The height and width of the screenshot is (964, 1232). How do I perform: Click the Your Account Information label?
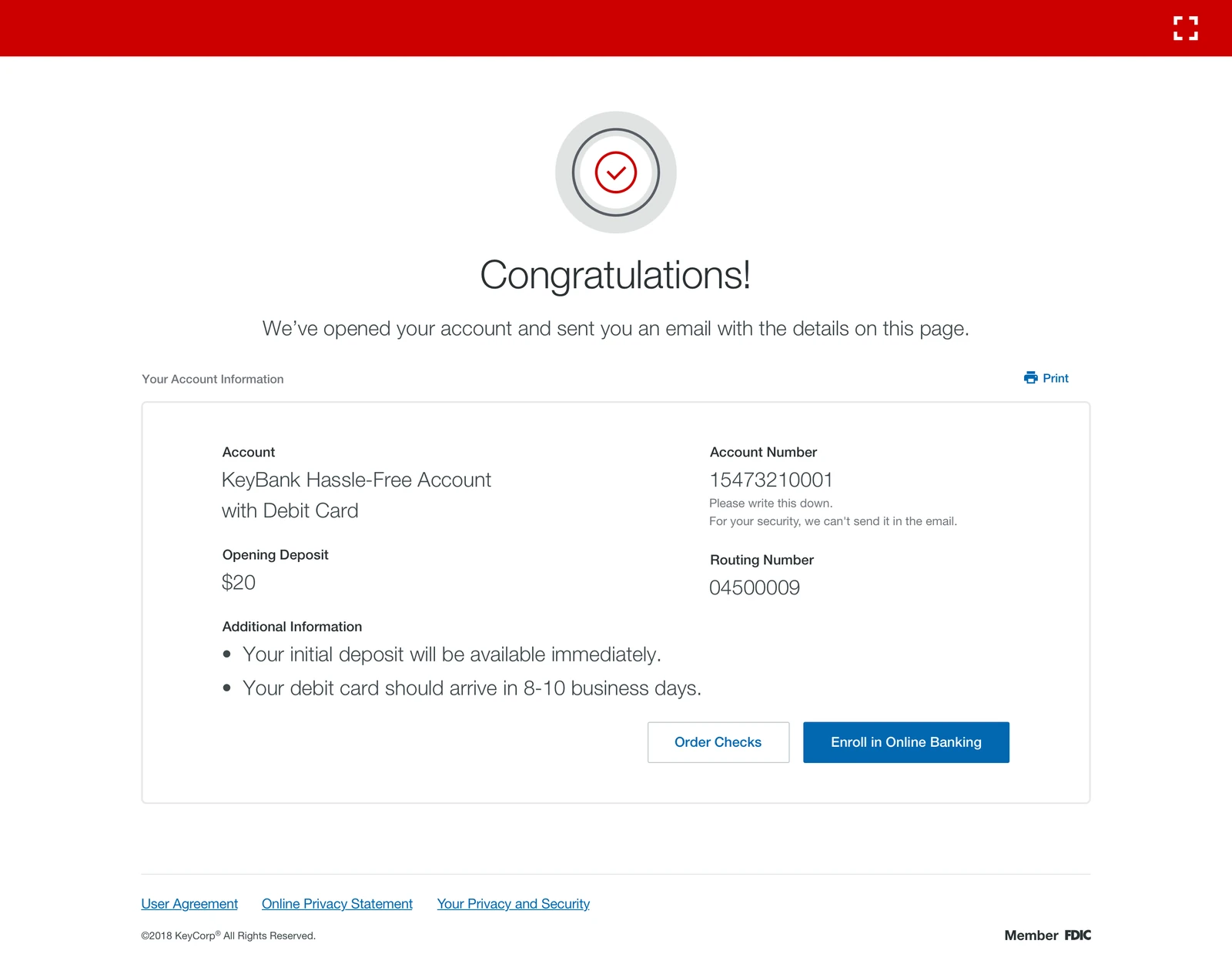[x=213, y=379]
